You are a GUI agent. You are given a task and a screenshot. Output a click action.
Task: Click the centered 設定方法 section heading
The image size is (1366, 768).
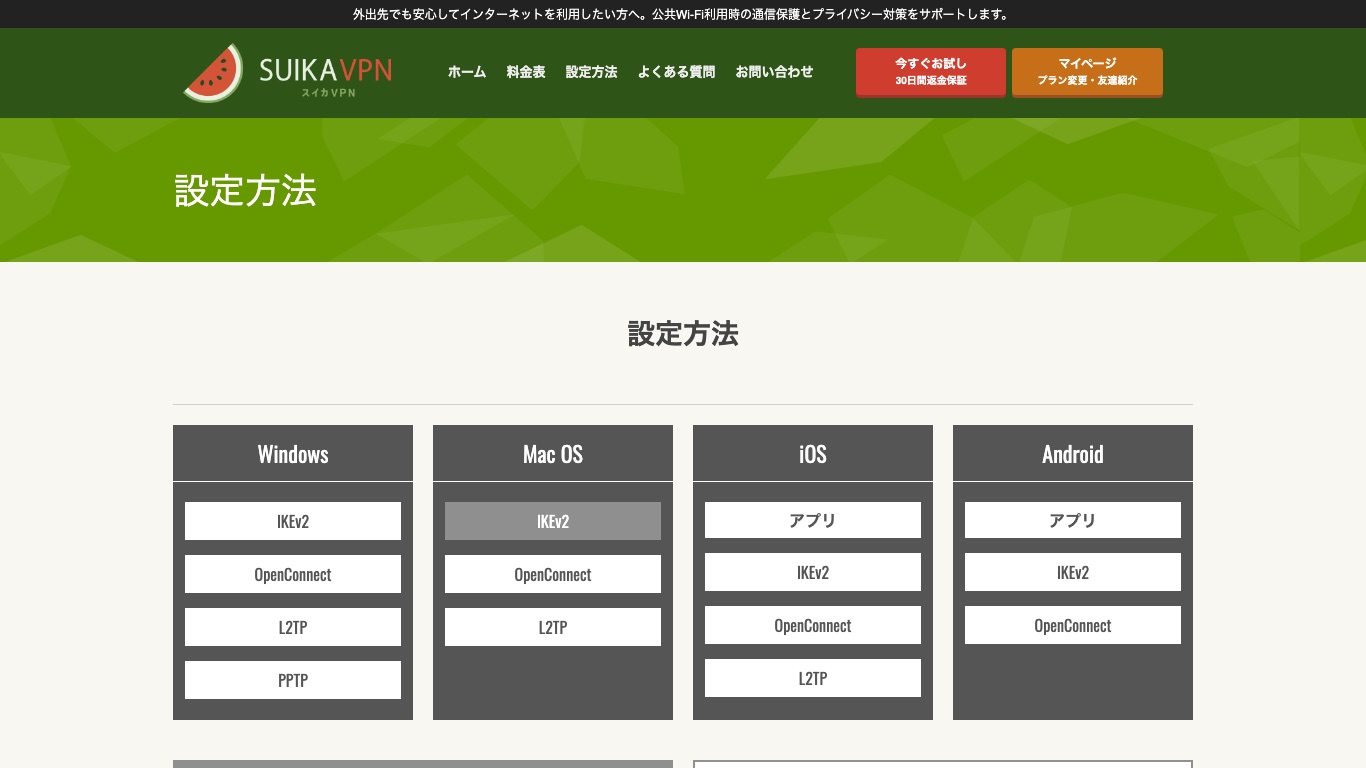pos(683,334)
